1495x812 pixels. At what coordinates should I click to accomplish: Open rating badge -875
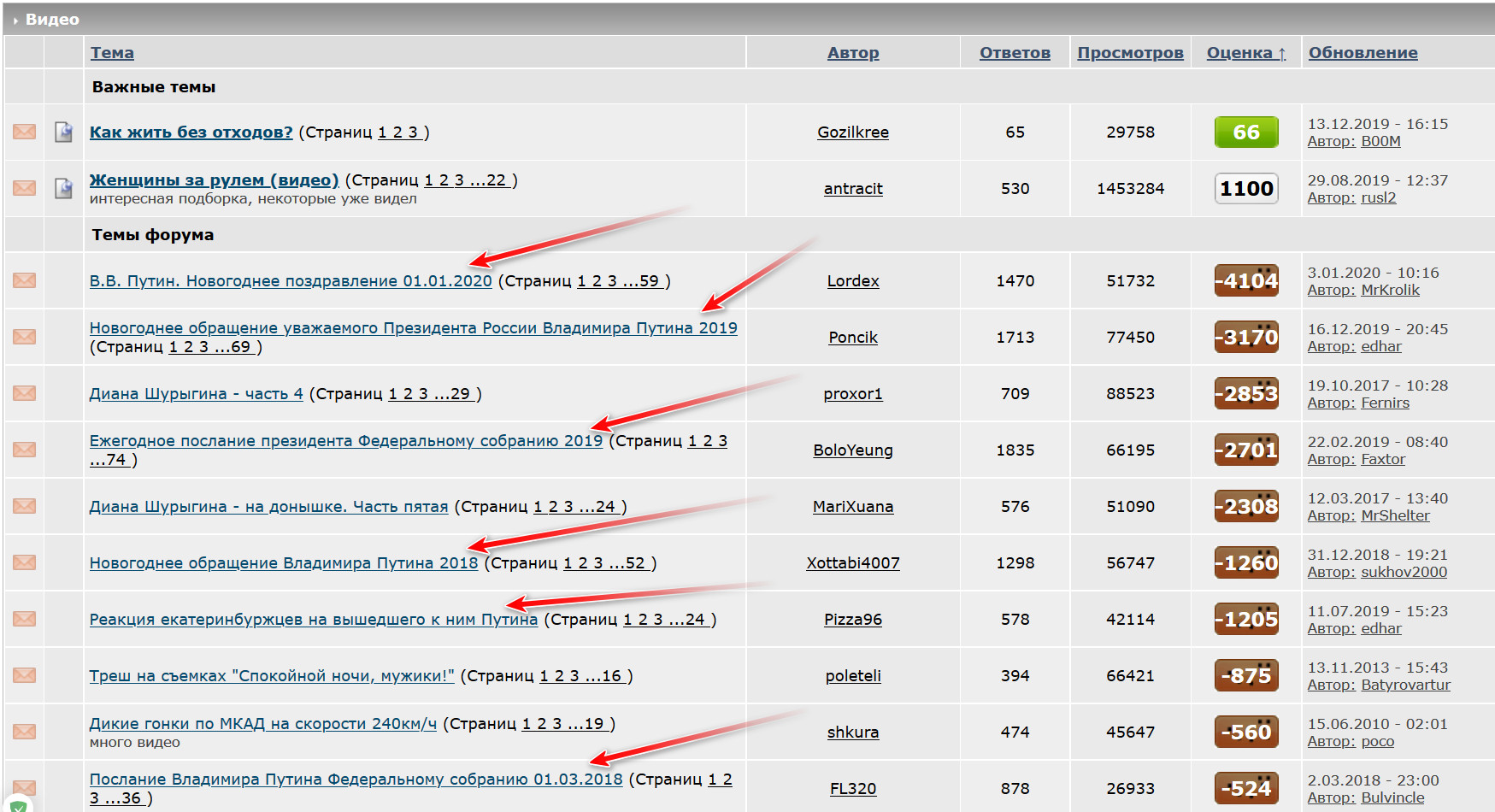(1246, 675)
